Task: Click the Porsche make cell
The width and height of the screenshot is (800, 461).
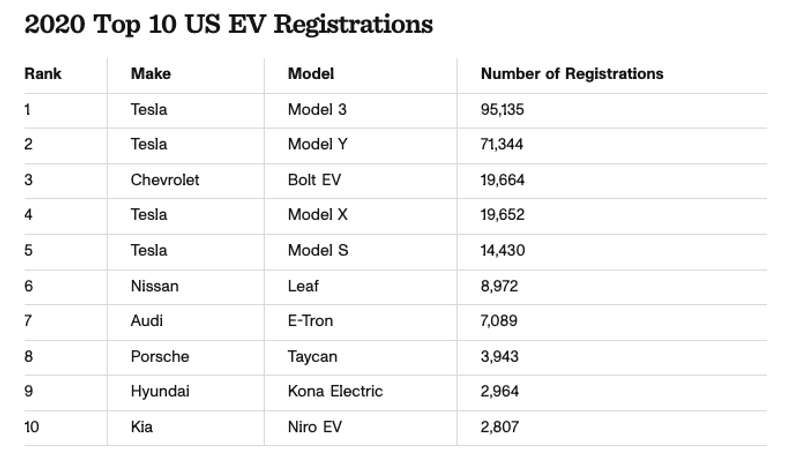Action: [x=160, y=356]
